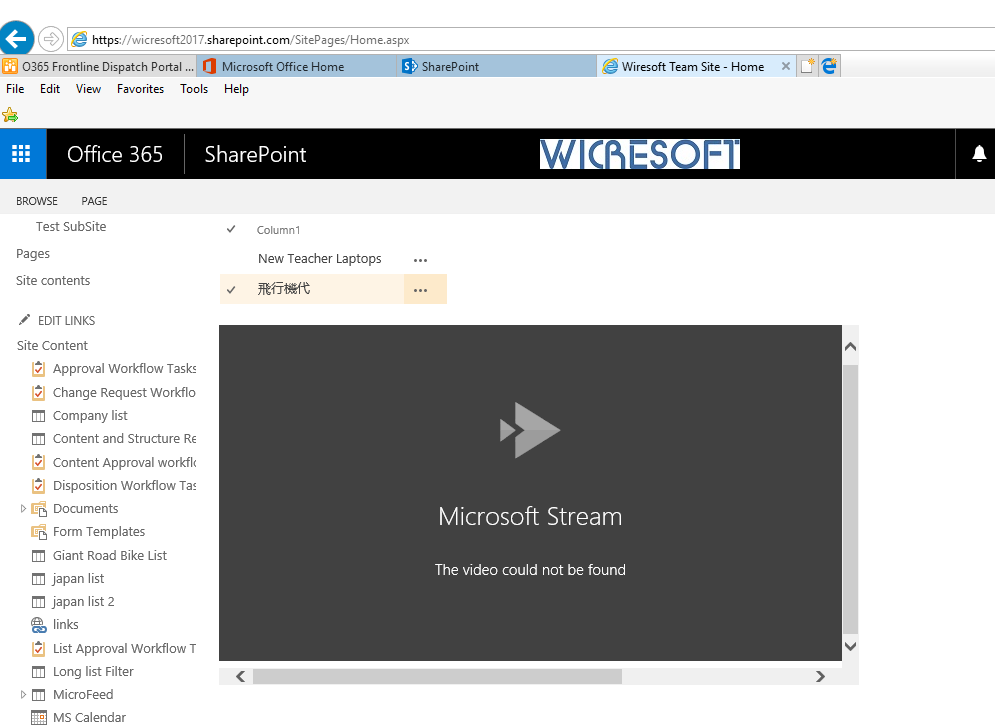Click the Change Request Workflow task icon

[39, 393]
